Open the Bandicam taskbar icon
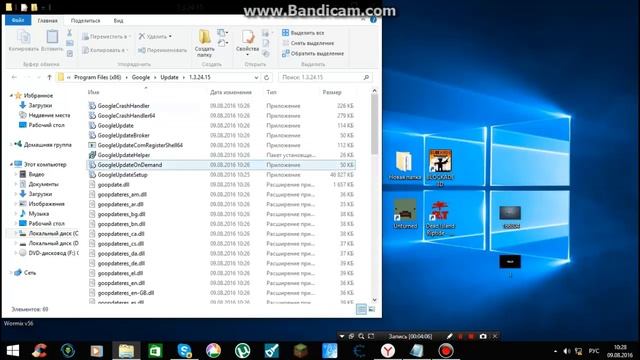Image resolution: width=640 pixels, height=360 pixels. [446, 351]
